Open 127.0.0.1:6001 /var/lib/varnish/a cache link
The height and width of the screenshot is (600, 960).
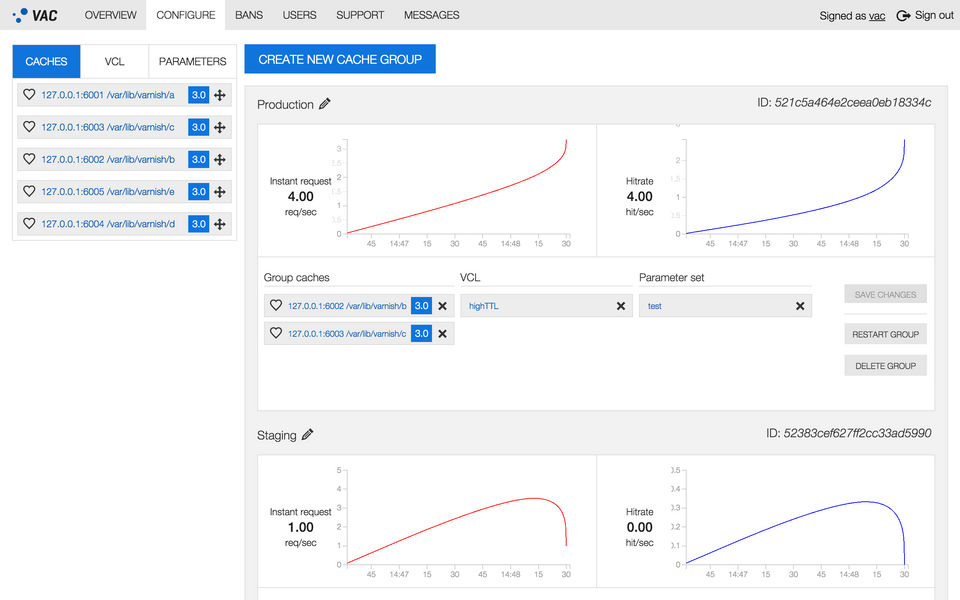tap(108, 95)
